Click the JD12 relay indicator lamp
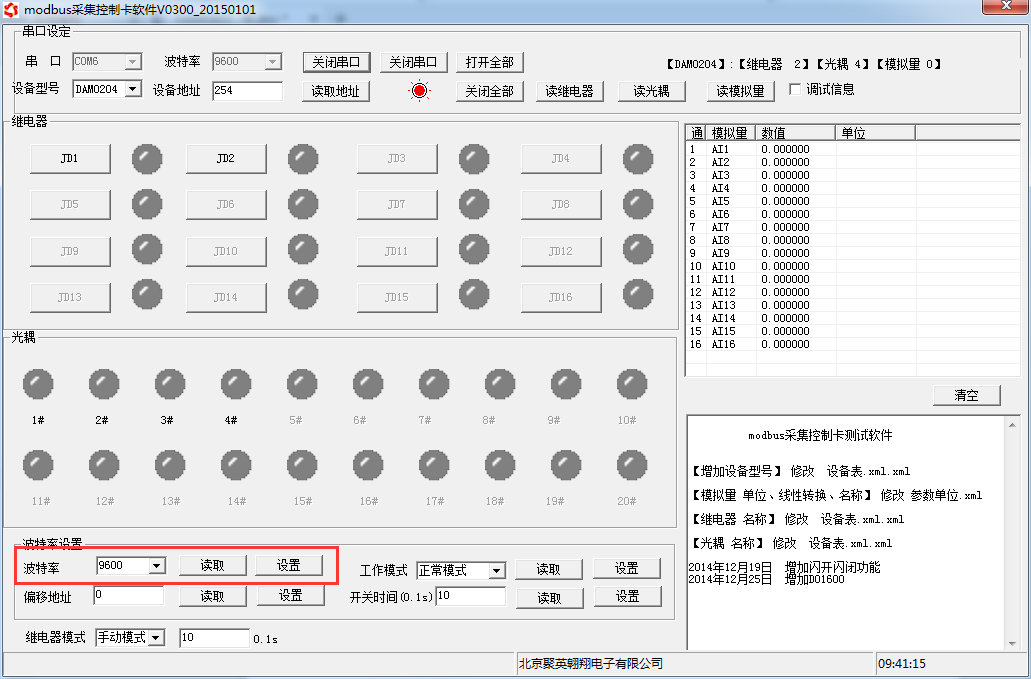Image resolution: width=1031 pixels, height=679 pixels. click(x=638, y=250)
